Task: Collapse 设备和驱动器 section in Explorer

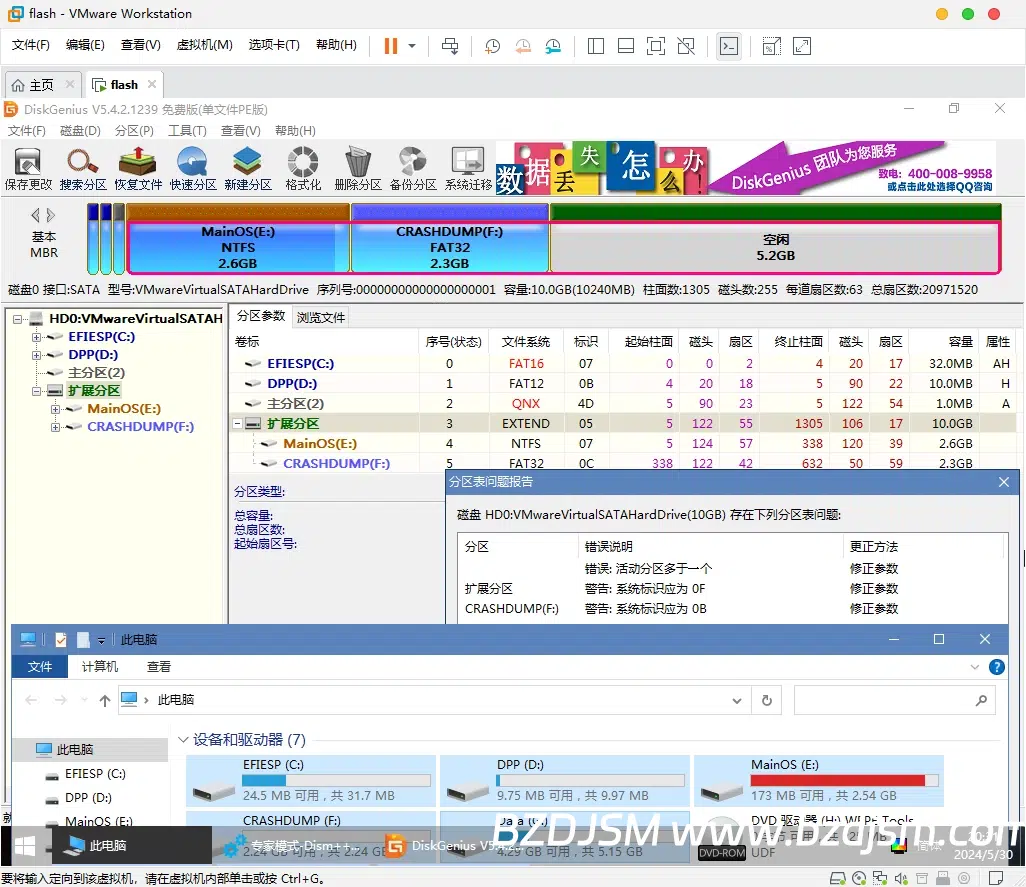Action: point(183,740)
